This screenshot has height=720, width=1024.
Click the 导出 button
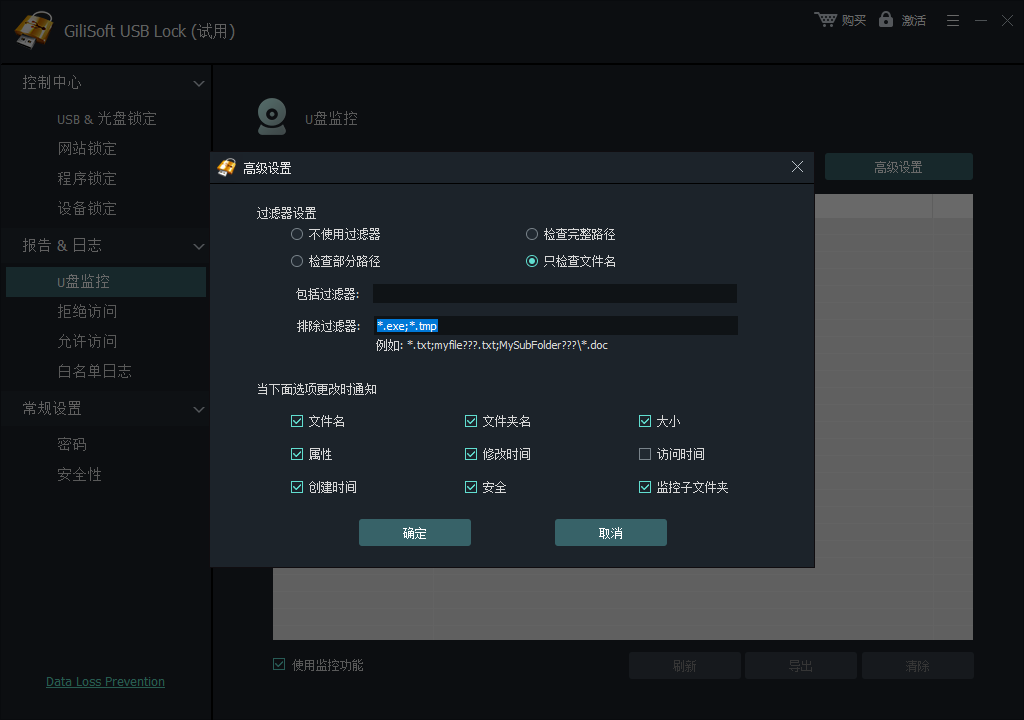pos(801,665)
